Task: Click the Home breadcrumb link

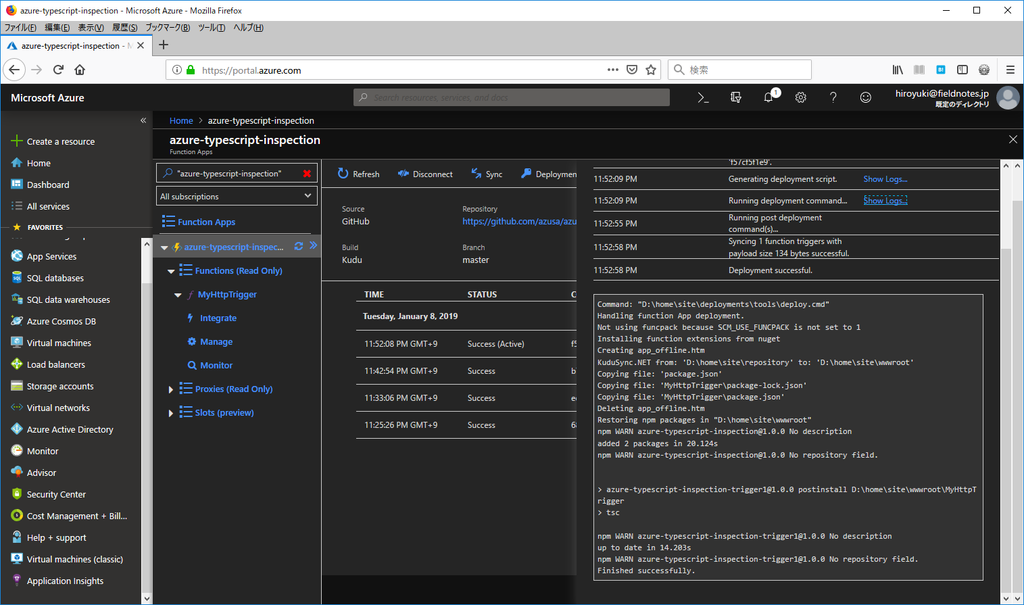Action: (181, 120)
